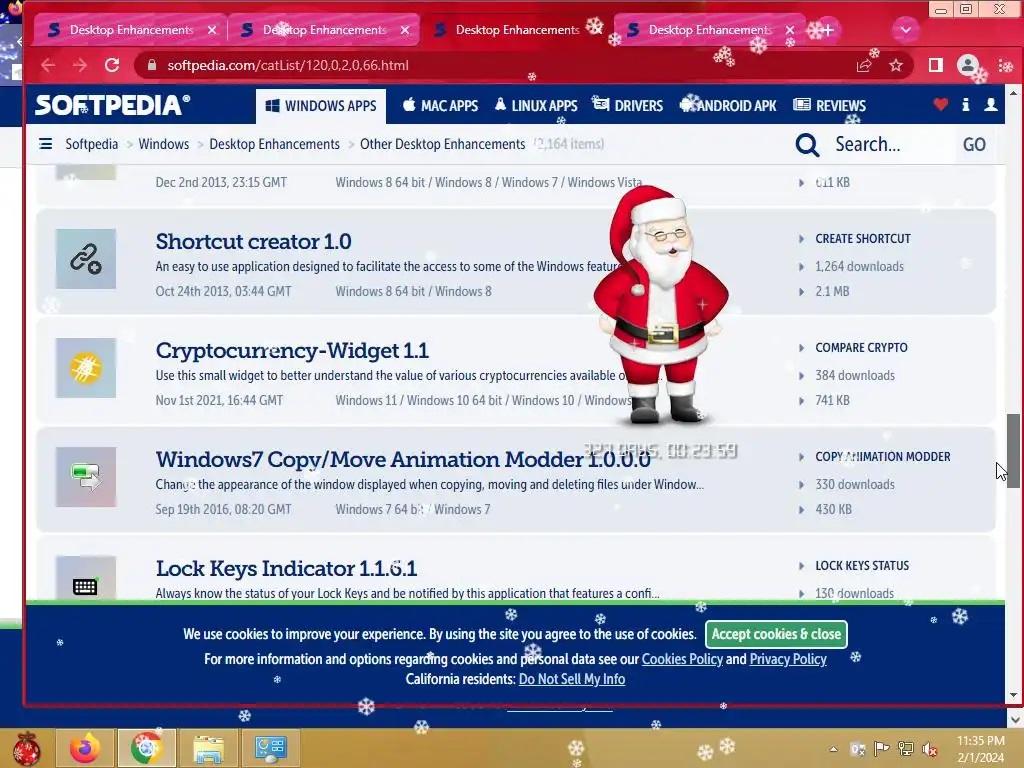Image resolution: width=1024 pixels, height=768 pixels.
Task: Close the first Desktop Enhancements tab
Action: (212, 30)
